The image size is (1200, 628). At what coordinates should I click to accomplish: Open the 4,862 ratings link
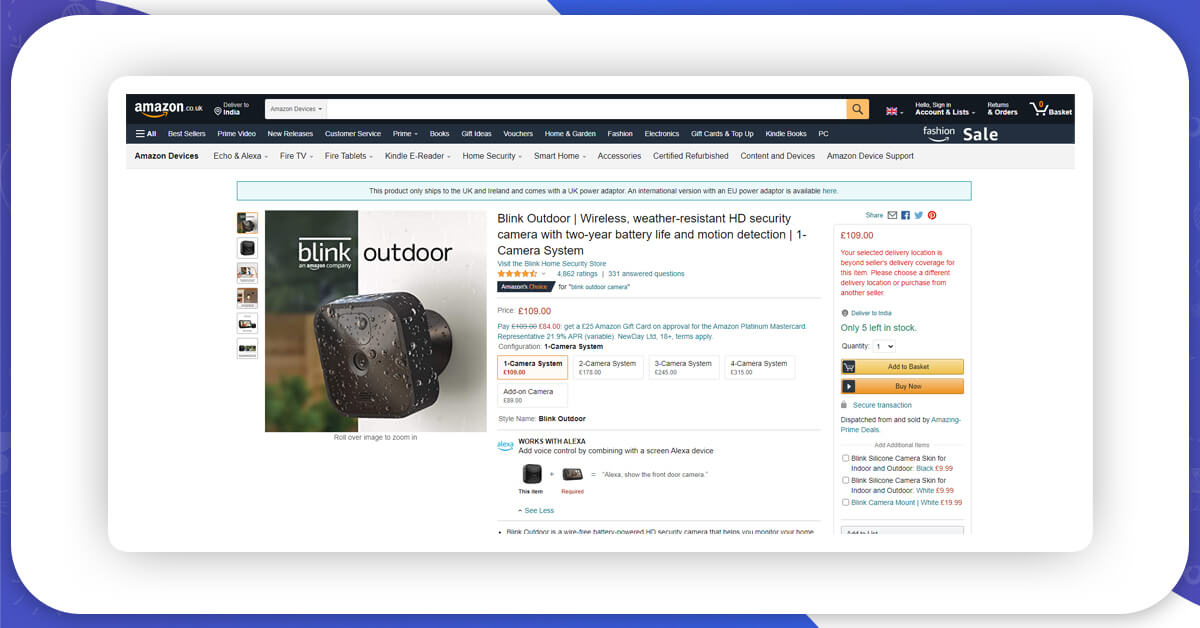coord(577,274)
